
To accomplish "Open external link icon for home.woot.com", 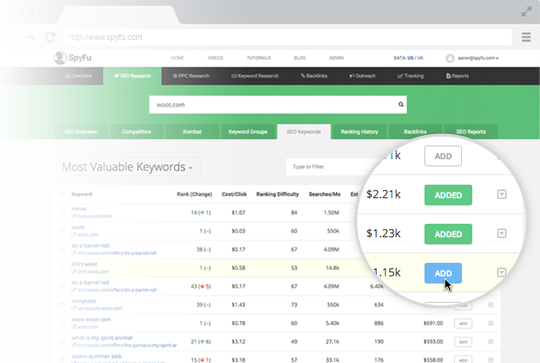I will 73,216.
